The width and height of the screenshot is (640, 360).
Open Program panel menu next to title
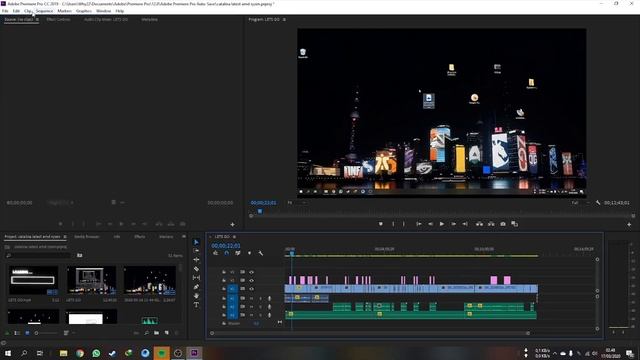pyautogui.click(x=284, y=19)
